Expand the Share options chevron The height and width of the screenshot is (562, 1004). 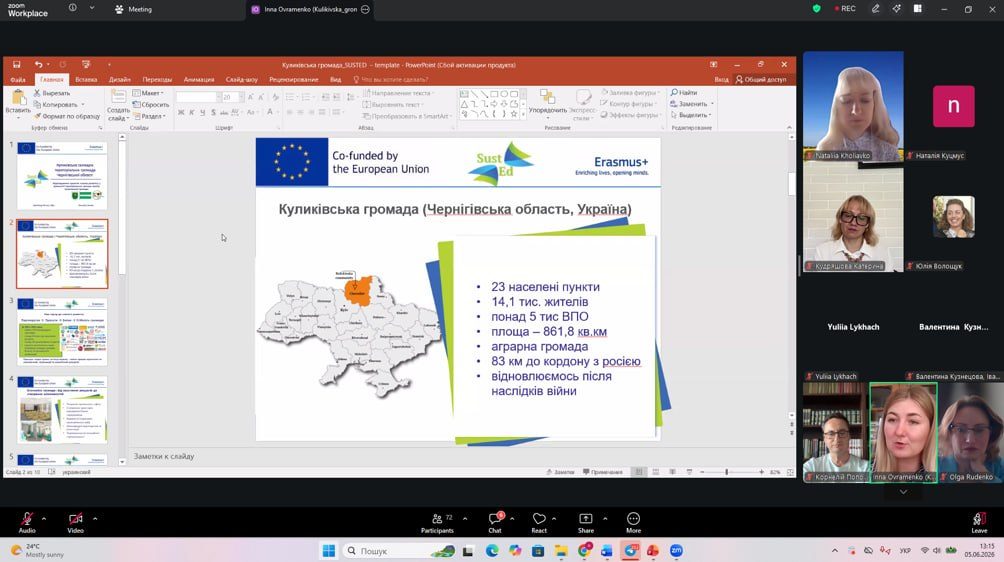(605, 518)
